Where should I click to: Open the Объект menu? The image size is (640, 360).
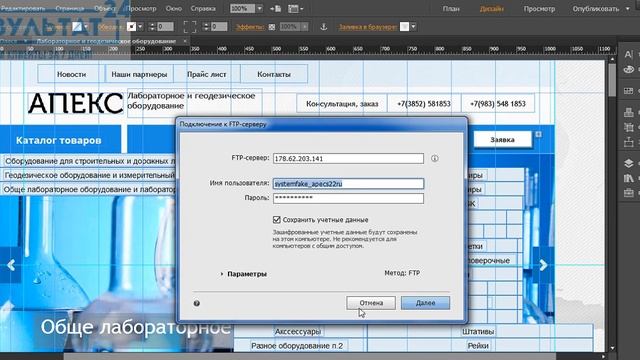coord(105,8)
